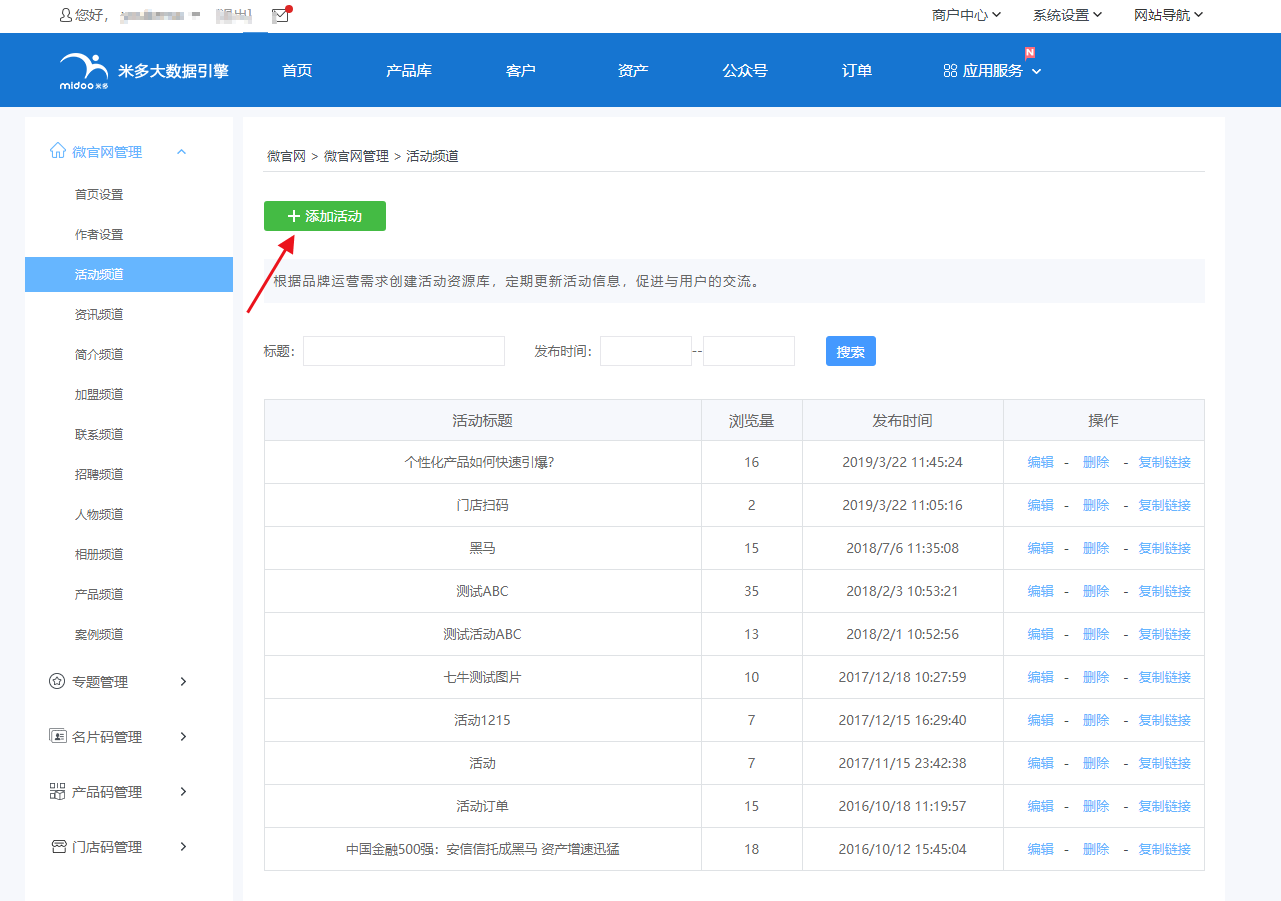The image size is (1281, 901).
Task: Open the 商户中心 dropdown
Action: tap(966, 15)
